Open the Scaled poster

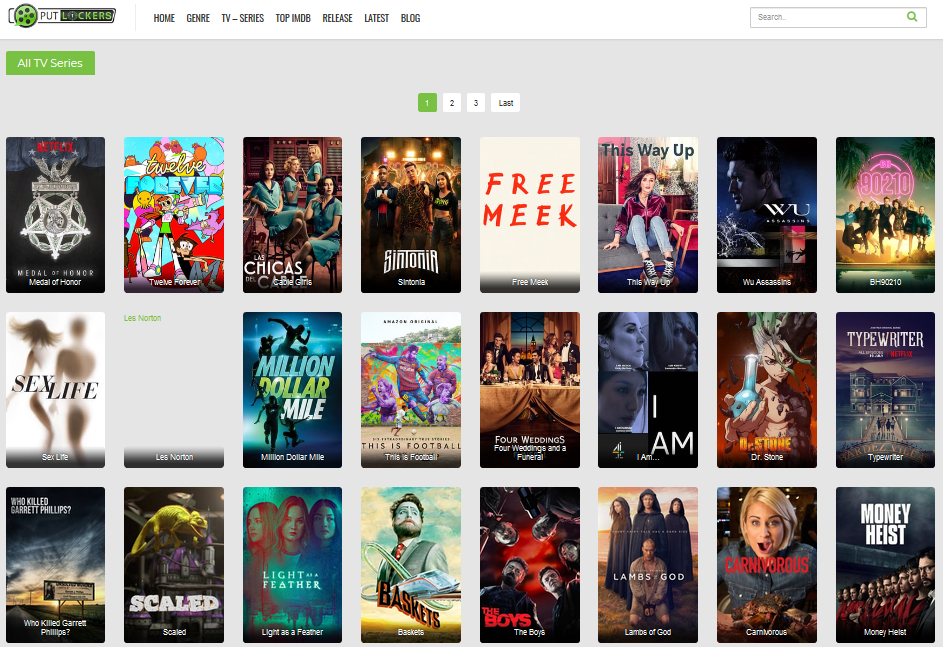[x=174, y=565]
